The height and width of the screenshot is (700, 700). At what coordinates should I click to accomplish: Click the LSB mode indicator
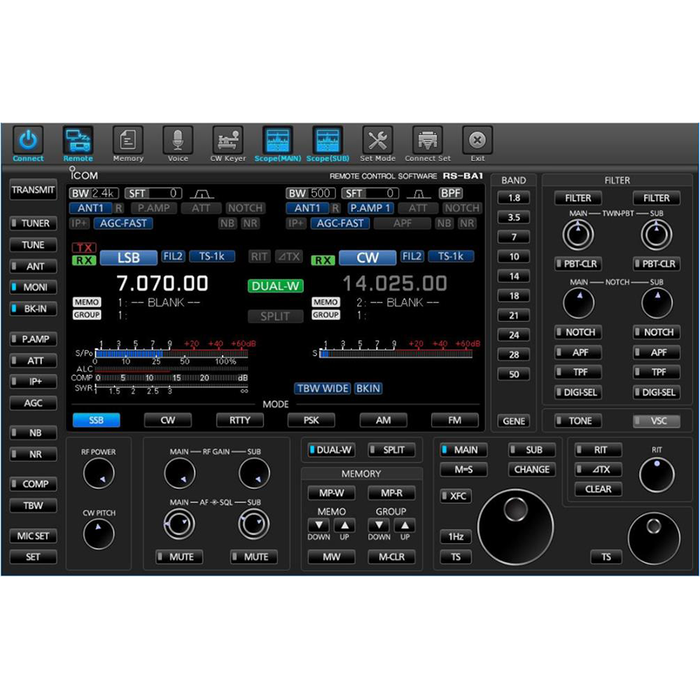point(129,258)
